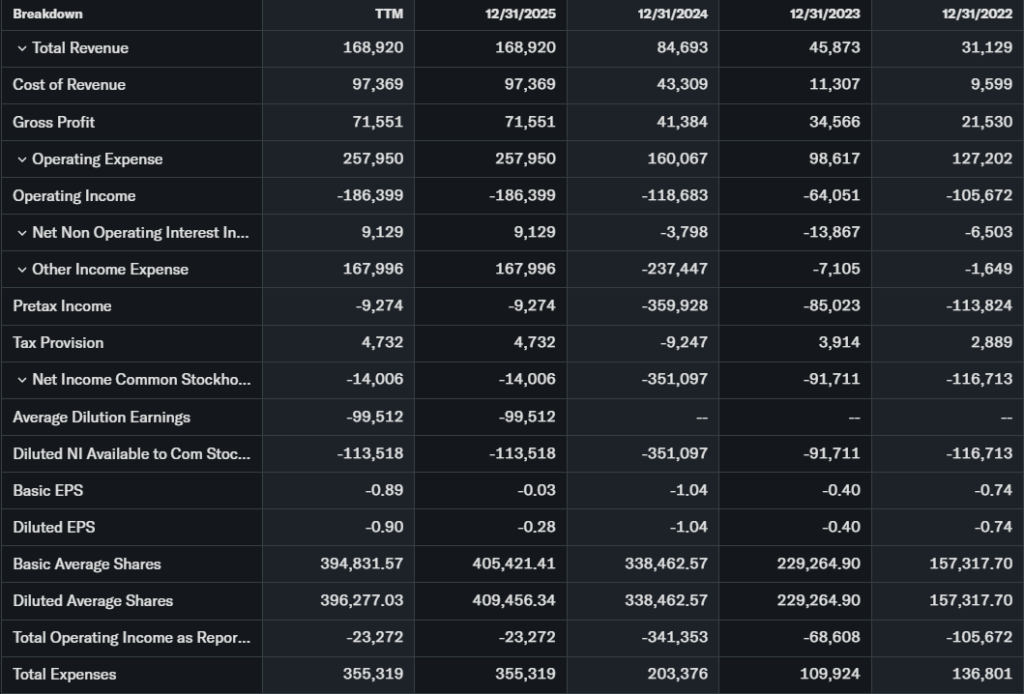This screenshot has height=694, width=1024.
Task: Click the TTM column header
Action: point(388,14)
